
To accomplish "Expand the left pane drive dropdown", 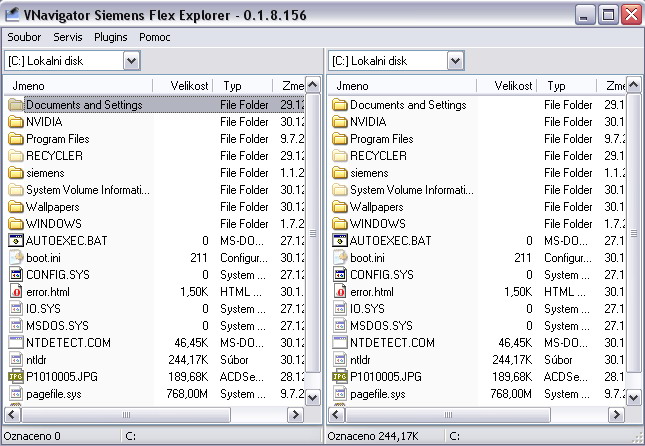I will (132, 61).
